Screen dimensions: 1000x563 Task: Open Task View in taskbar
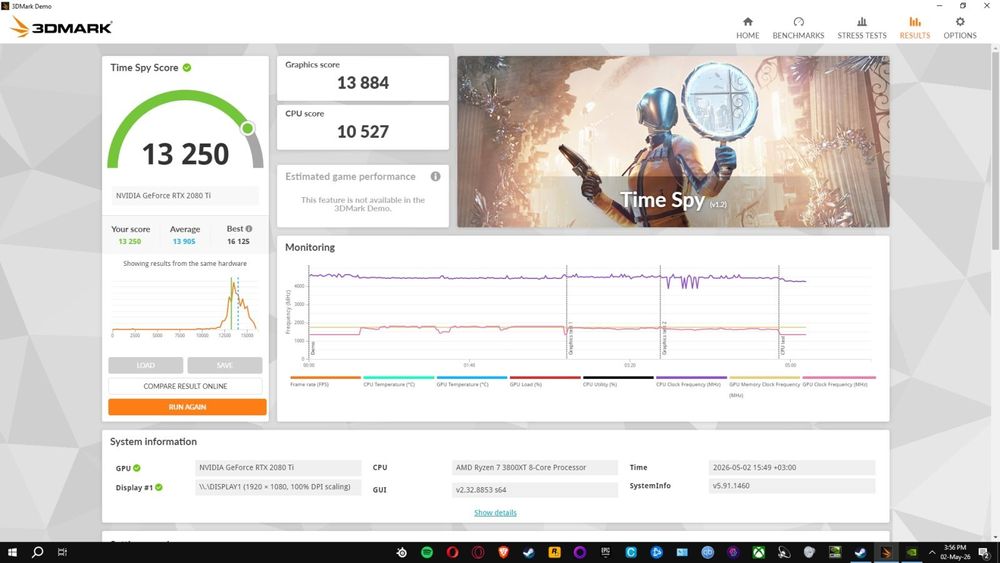pyautogui.click(x=62, y=552)
